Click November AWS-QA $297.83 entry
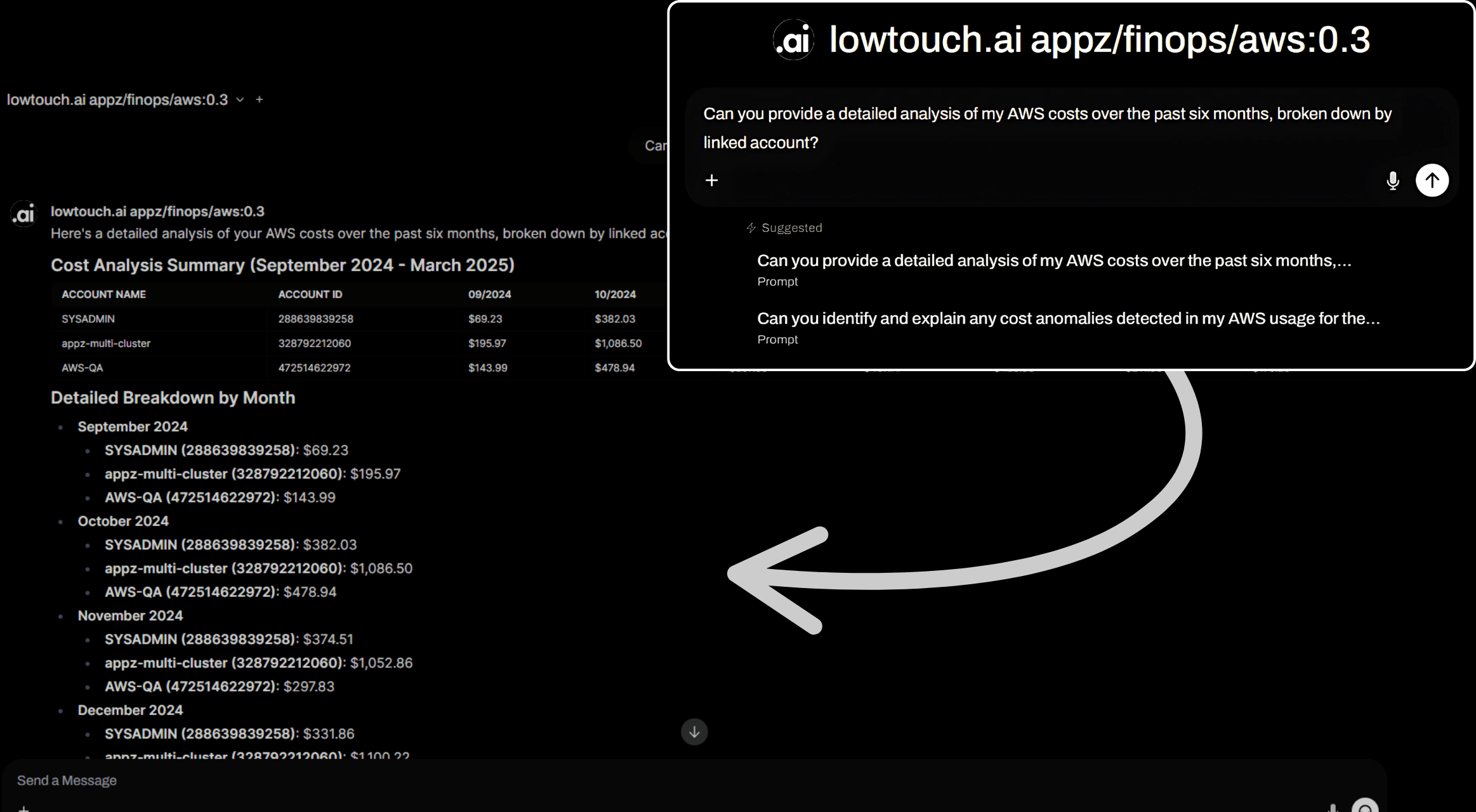 [x=219, y=686]
